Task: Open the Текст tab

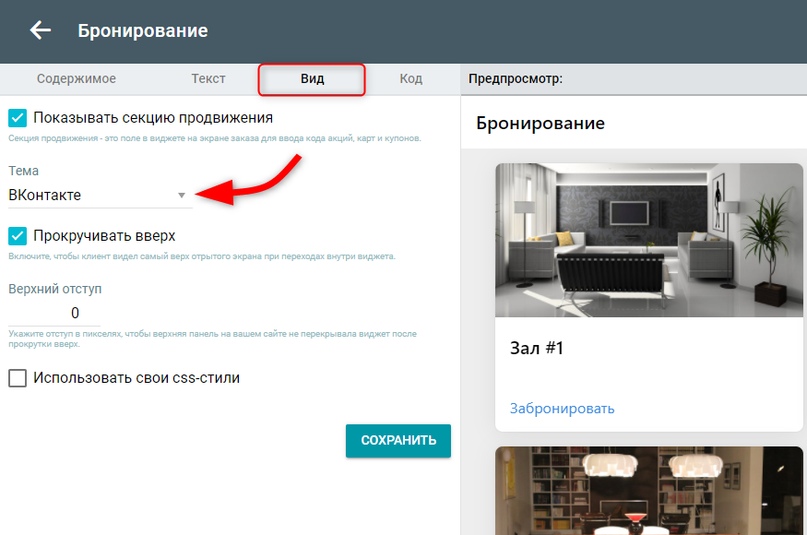Action: pos(208,79)
